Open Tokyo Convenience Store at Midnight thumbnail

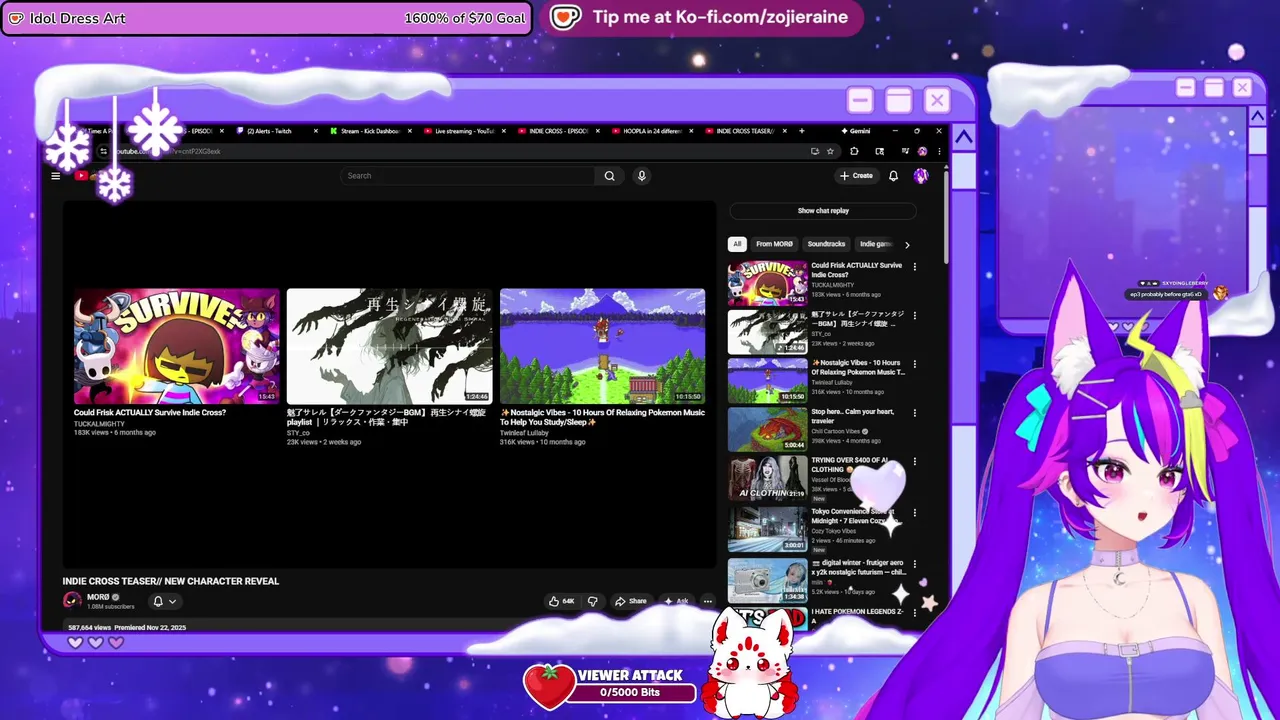767,529
